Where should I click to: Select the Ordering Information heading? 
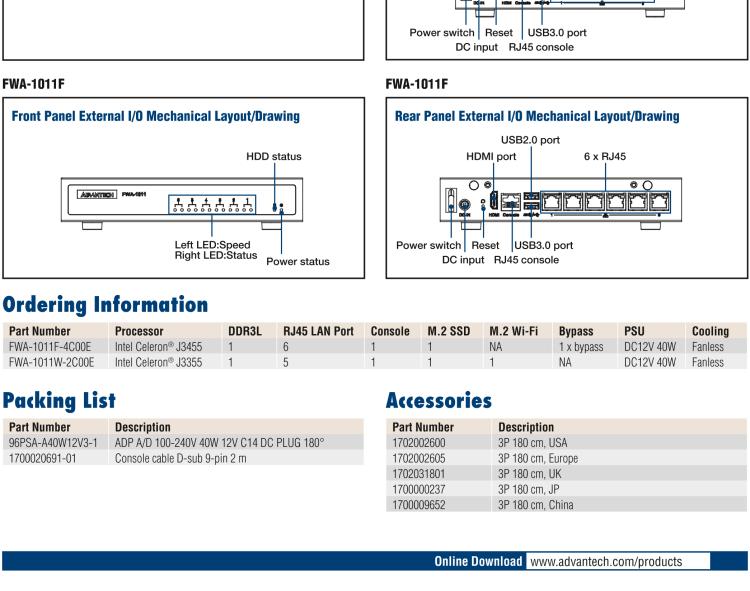tap(105, 301)
